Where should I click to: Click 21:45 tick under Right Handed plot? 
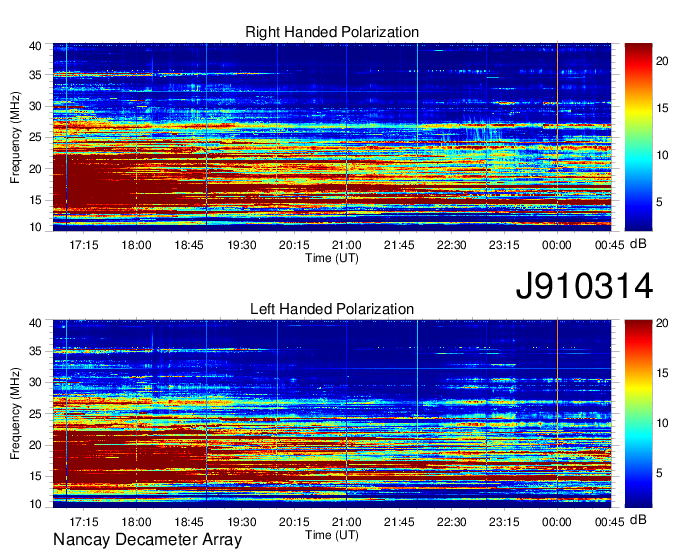(x=399, y=245)
